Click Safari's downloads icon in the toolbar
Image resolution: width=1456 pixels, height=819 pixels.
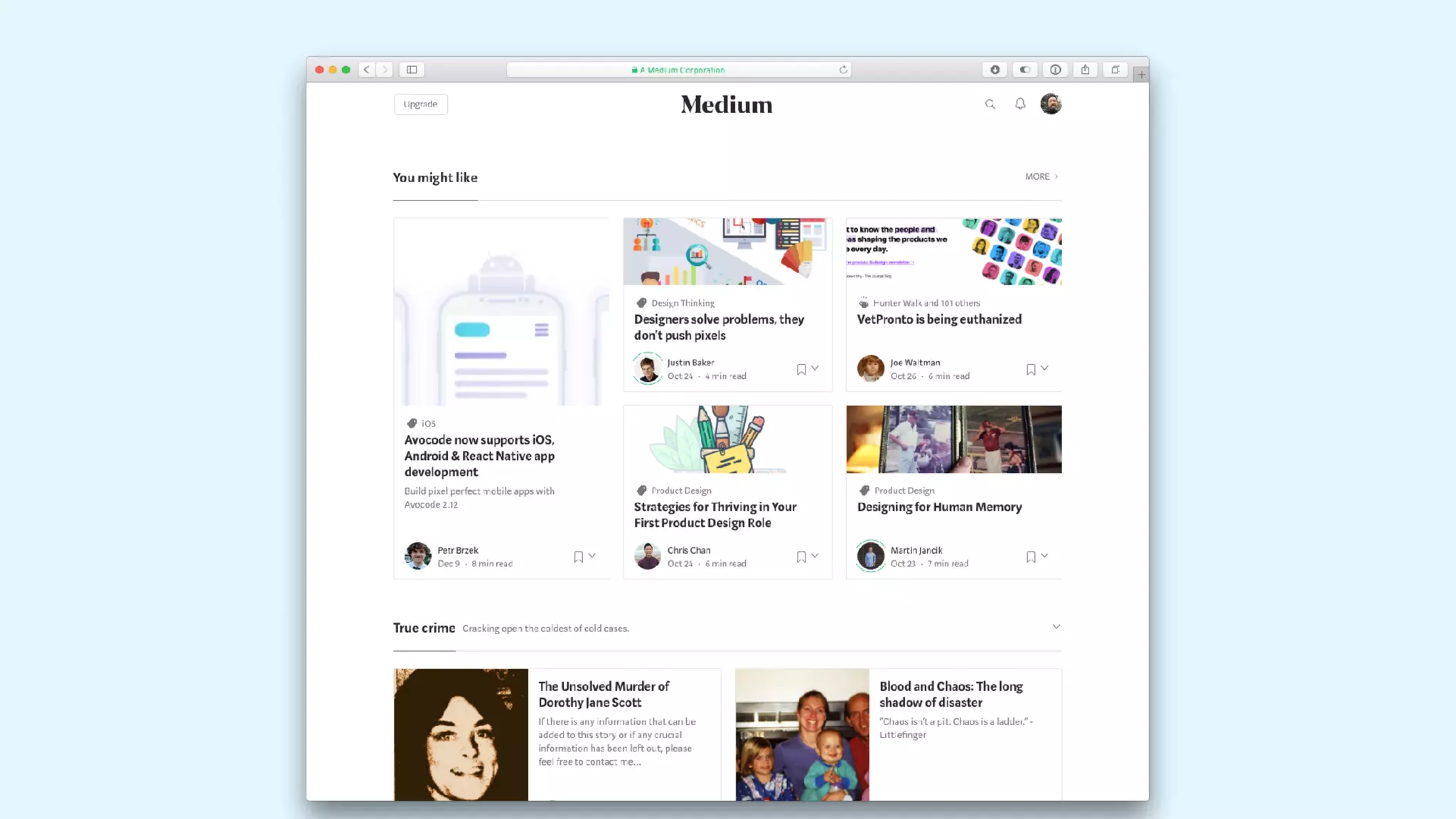[x=995, y=70]
